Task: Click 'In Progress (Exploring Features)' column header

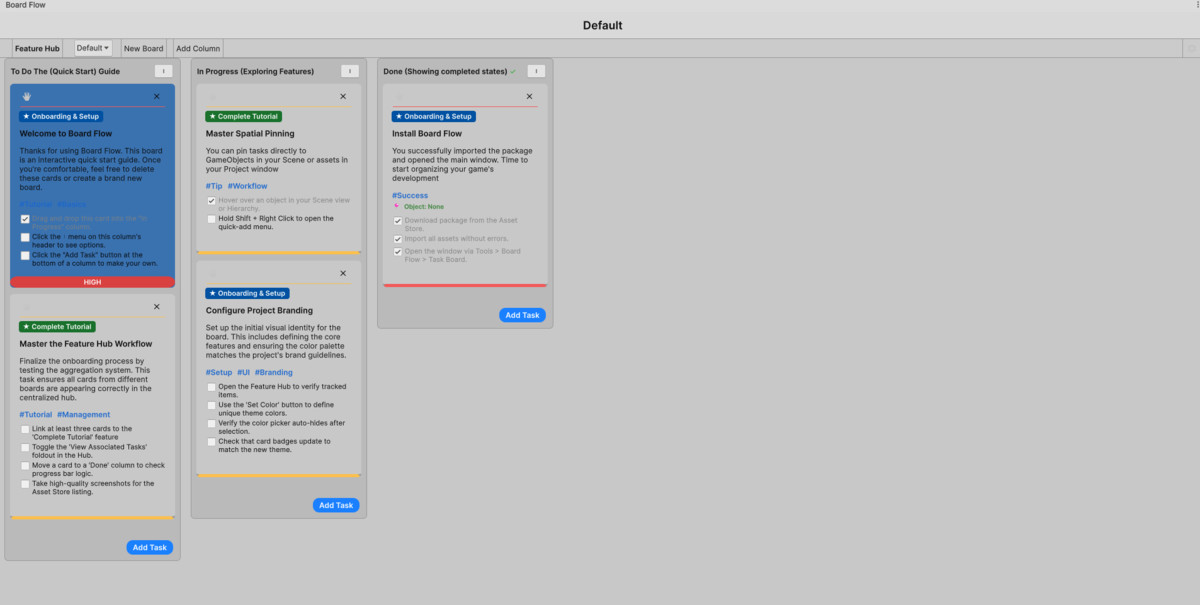Action: (255, 71)
